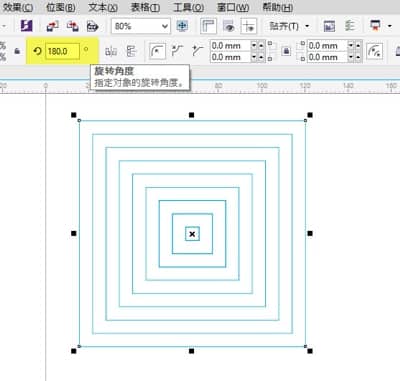The width and height of the screenshot is (400, 381).
Task: Click the import icon in the toolbar
Action: pos(52,26)
